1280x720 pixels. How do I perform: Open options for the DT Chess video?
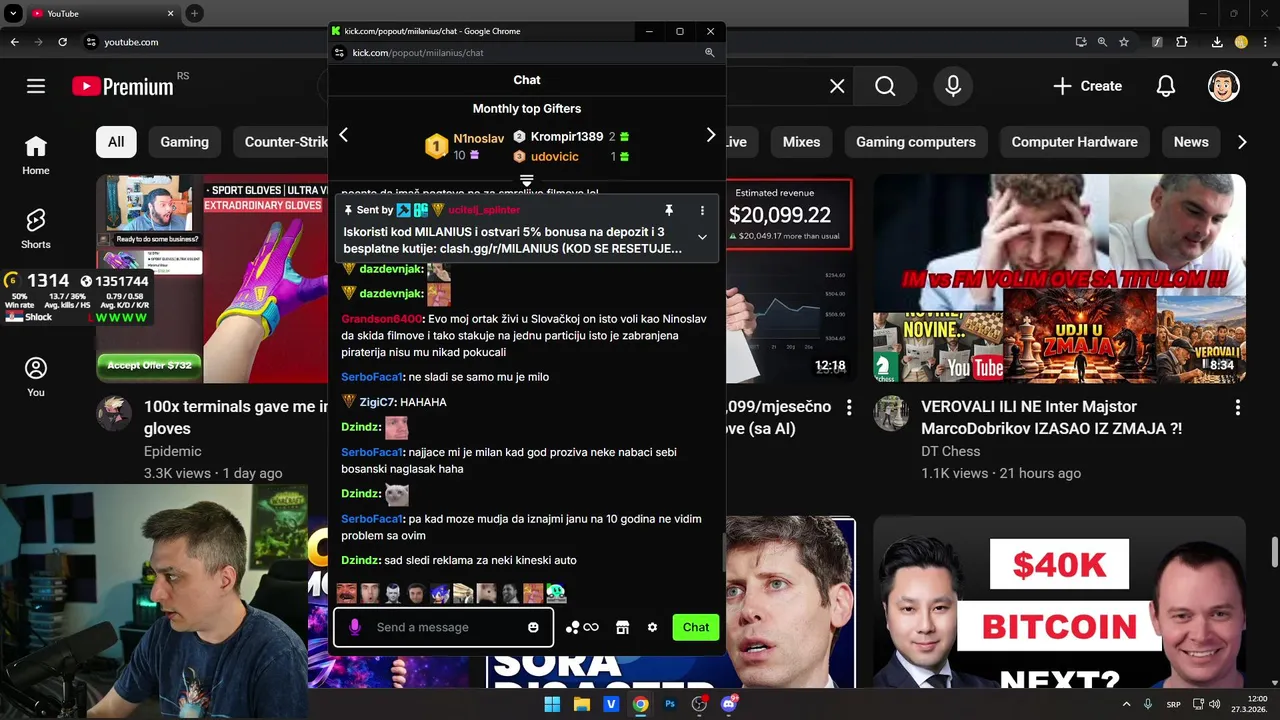click(x=1237, y=408)
